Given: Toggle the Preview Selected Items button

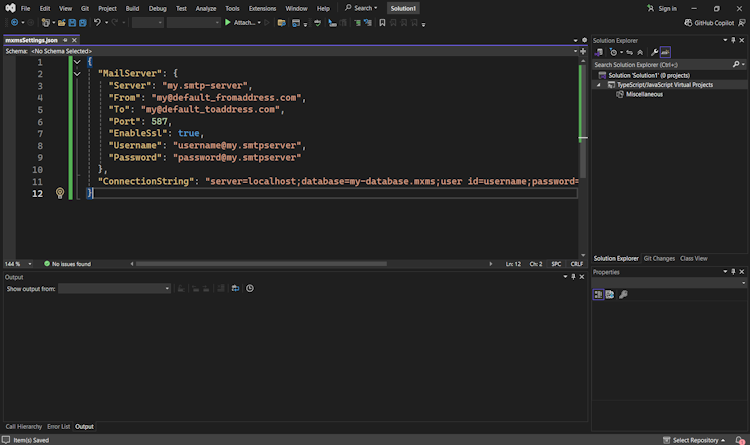Looking at the screenshot, I should pyautogui.click(x=665, y=52).
